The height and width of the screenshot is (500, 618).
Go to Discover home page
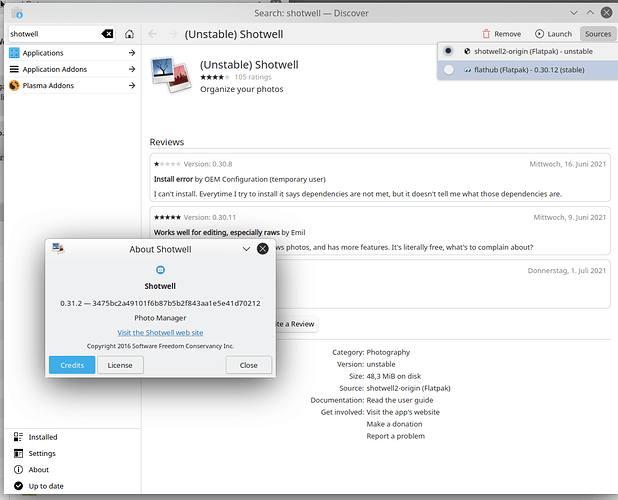pyautogui.click(x=129, y=34)
